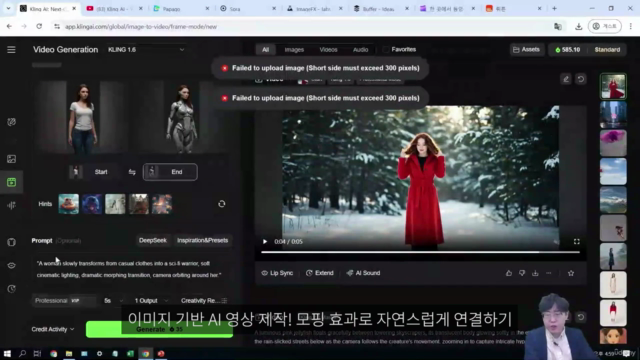Click the start frame woman in t-shirt image
This screenshot has height=360, width=640.
84,117
